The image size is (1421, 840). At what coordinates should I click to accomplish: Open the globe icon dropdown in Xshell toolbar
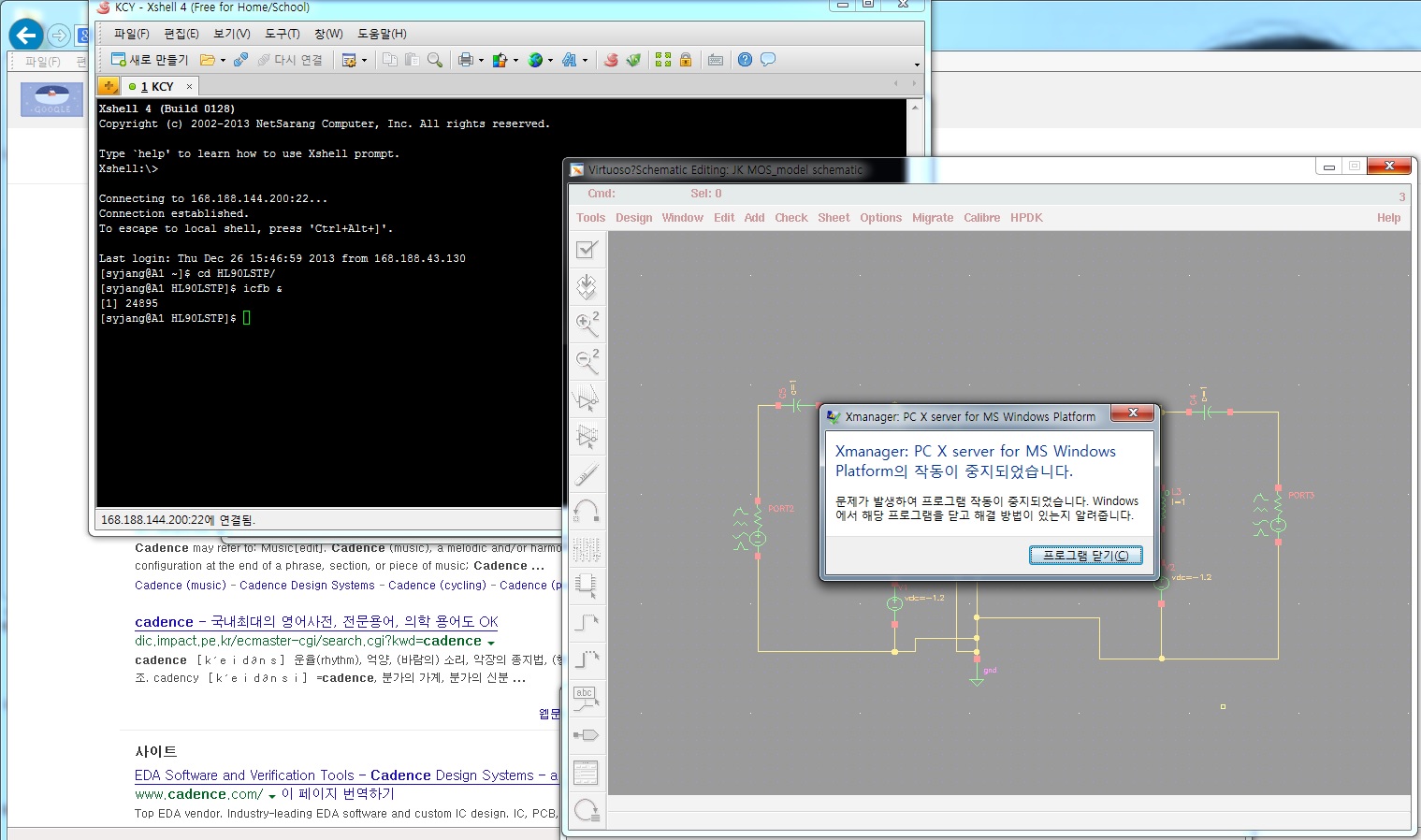tap(549, 60)
